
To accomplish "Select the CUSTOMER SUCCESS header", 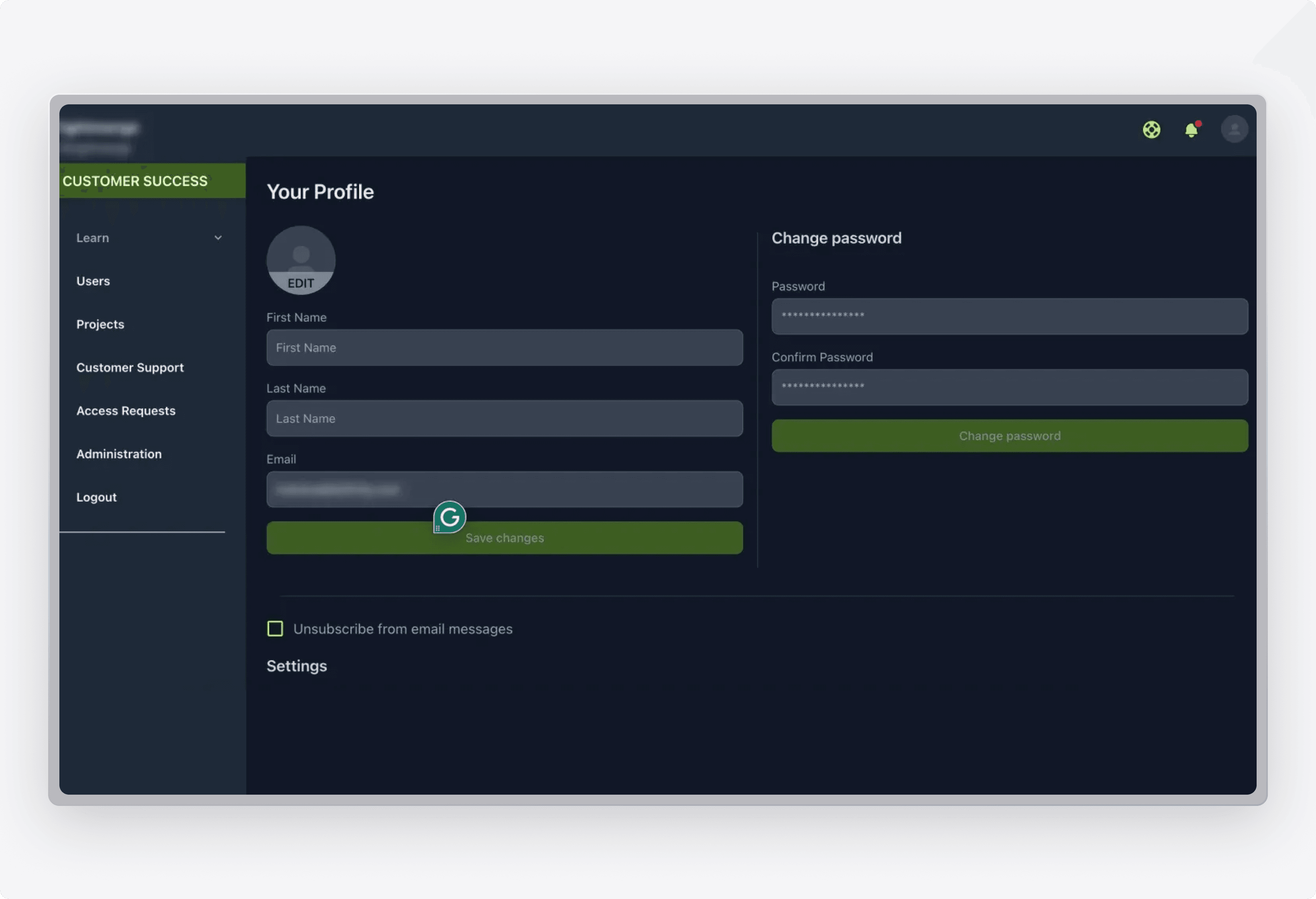I will 152,181.
